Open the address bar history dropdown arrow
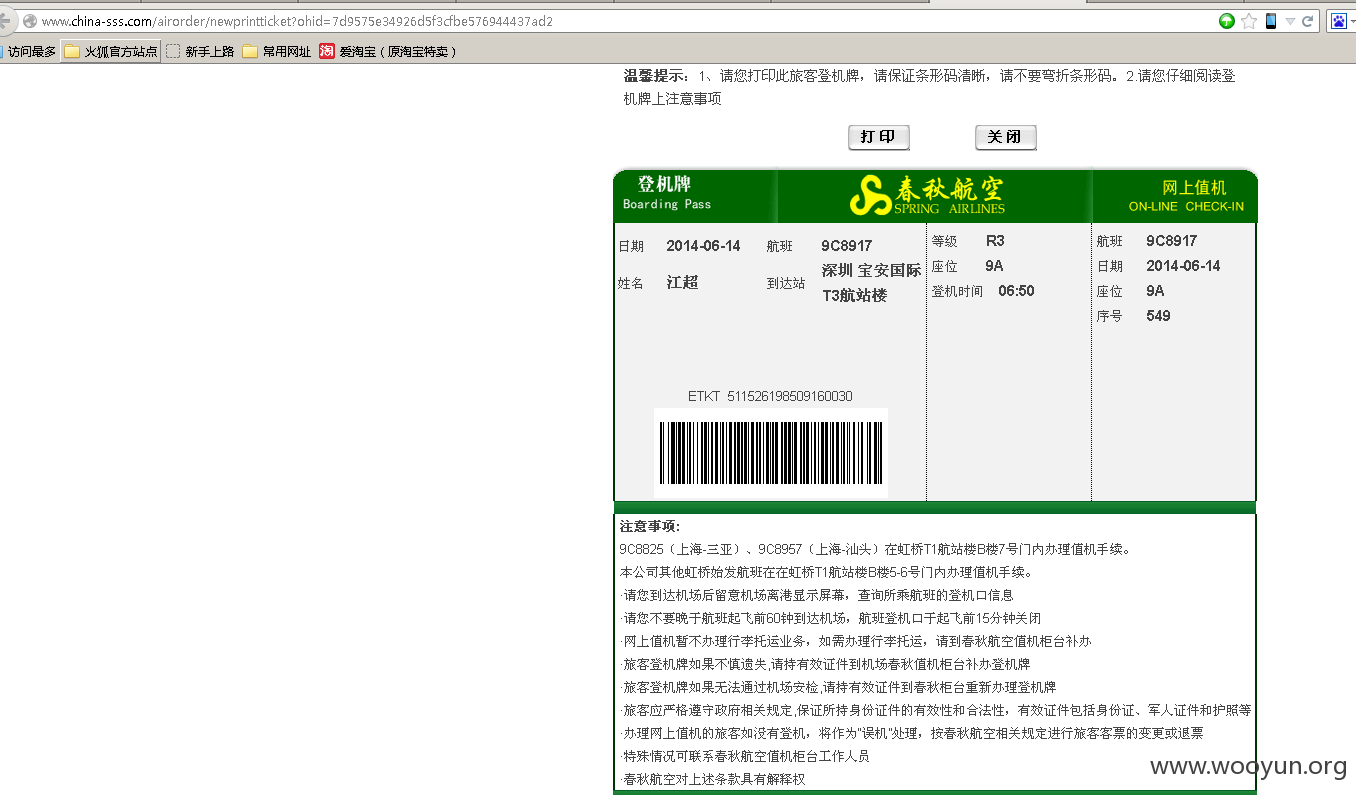 tap(1290, 21)
